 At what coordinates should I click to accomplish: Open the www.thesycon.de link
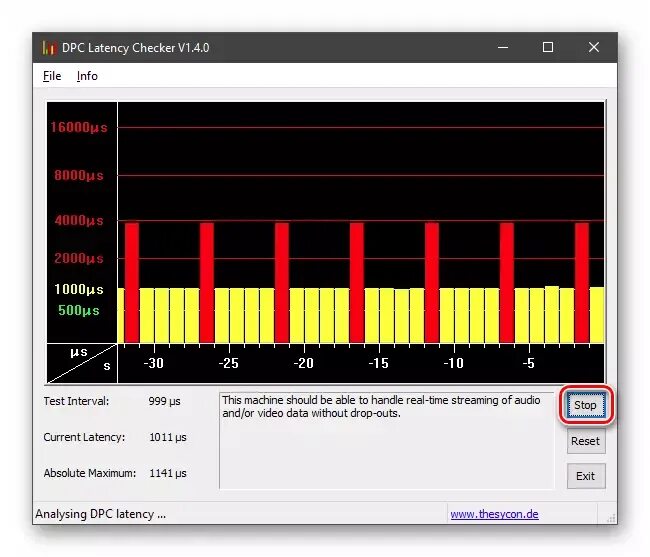(x=494, y=514)
